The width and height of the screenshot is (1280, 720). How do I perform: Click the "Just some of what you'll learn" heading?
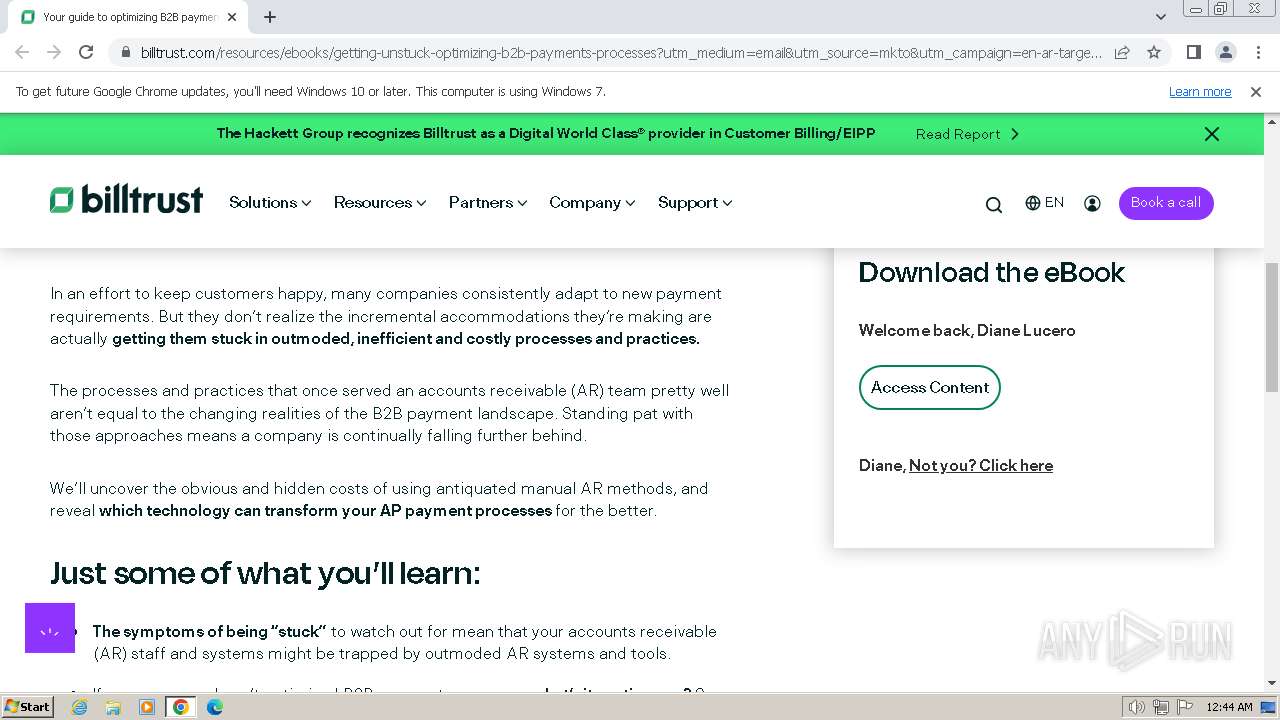click(265, 573)
